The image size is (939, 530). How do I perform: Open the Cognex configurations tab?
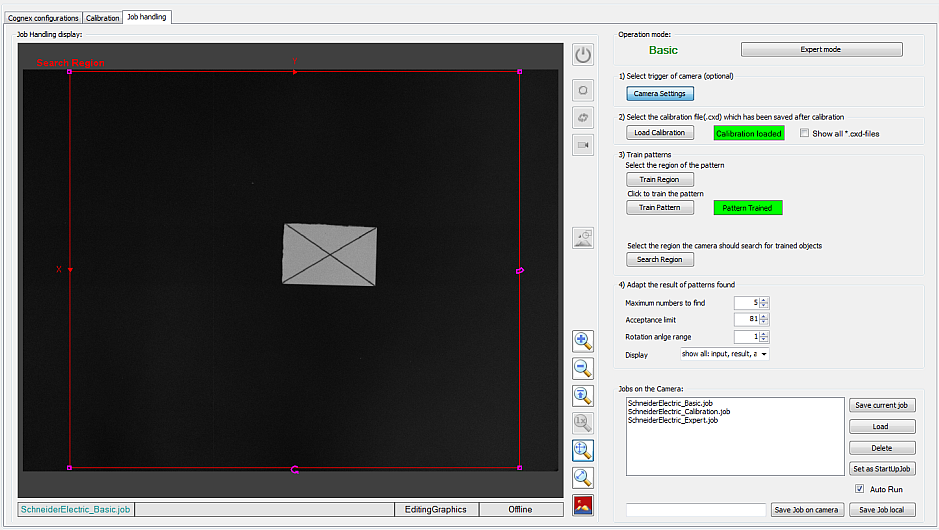[x=43, y=18]
